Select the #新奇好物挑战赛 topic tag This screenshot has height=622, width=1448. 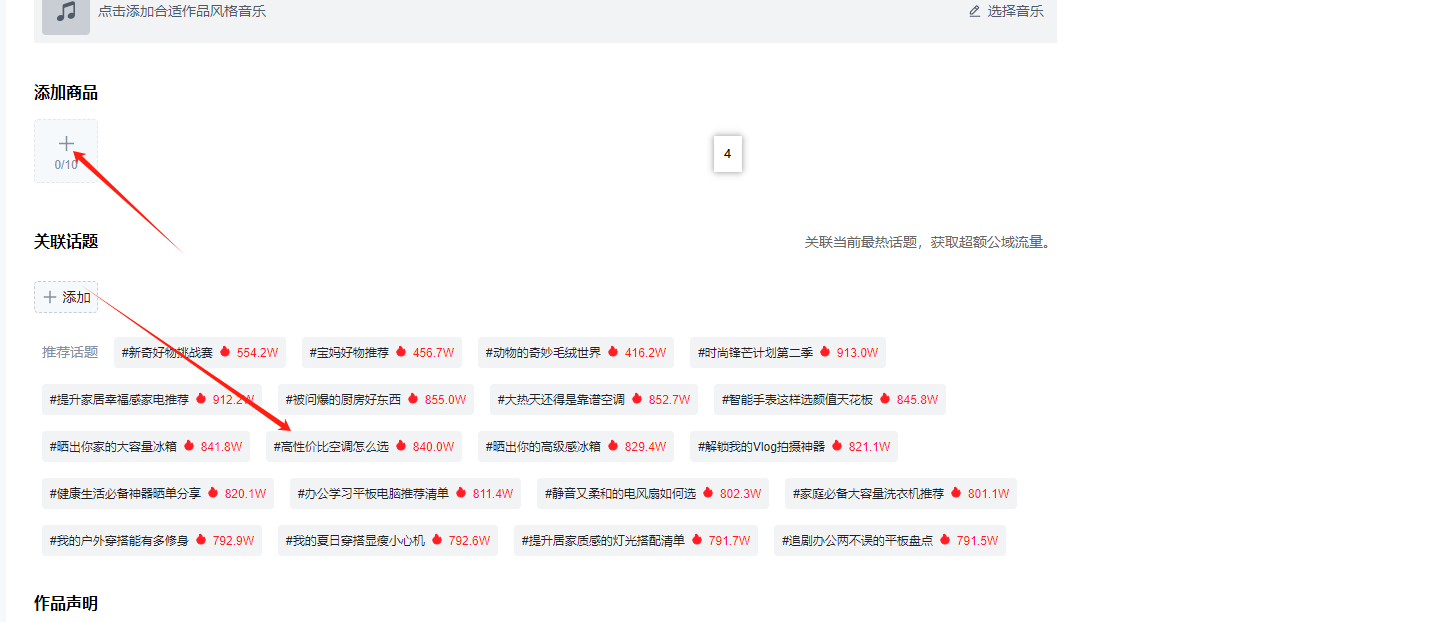pos(199,353)
